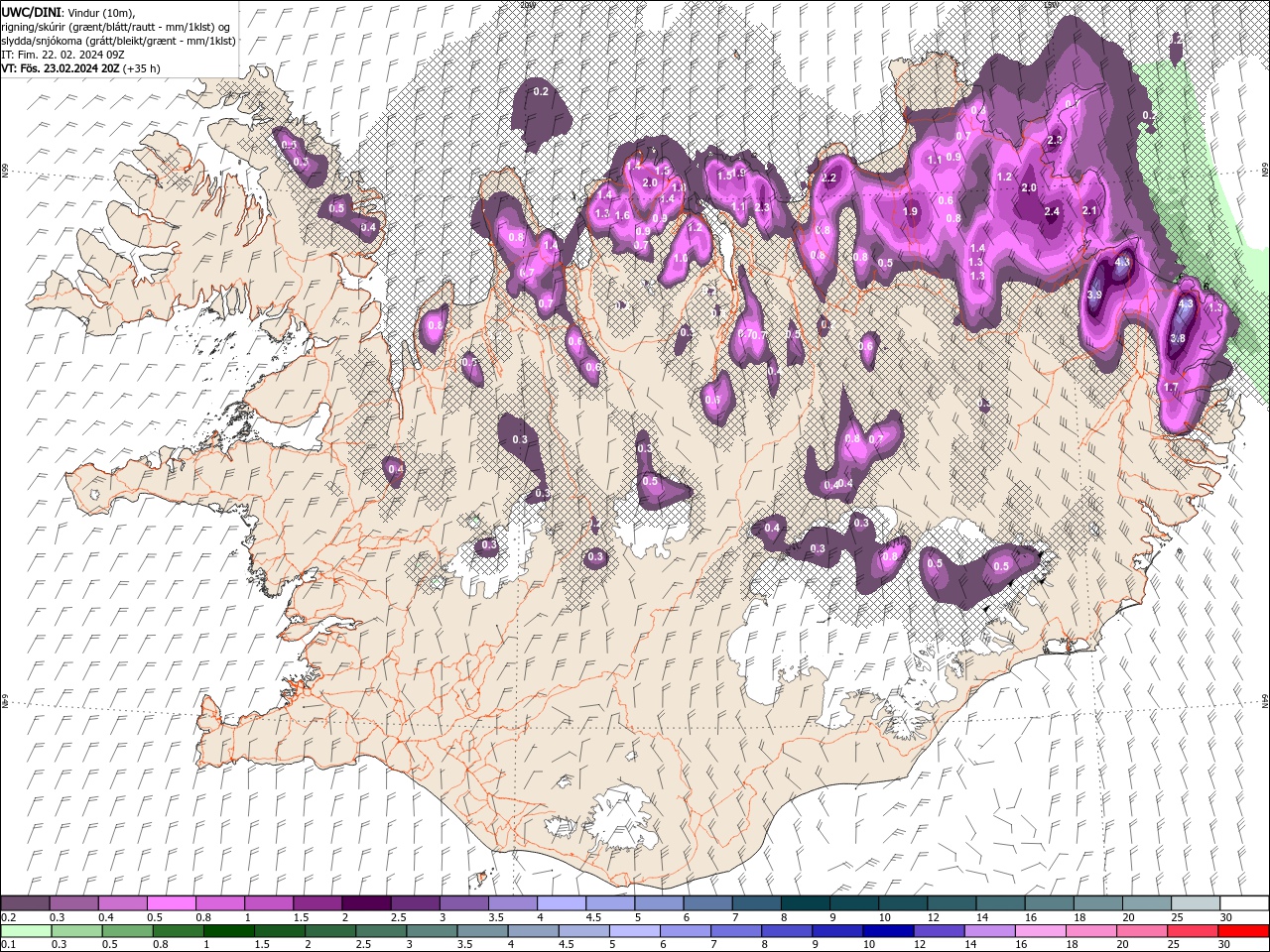Click the "3.8" snowfall value on the map

pyautogui.click(x=1178, y=338)
